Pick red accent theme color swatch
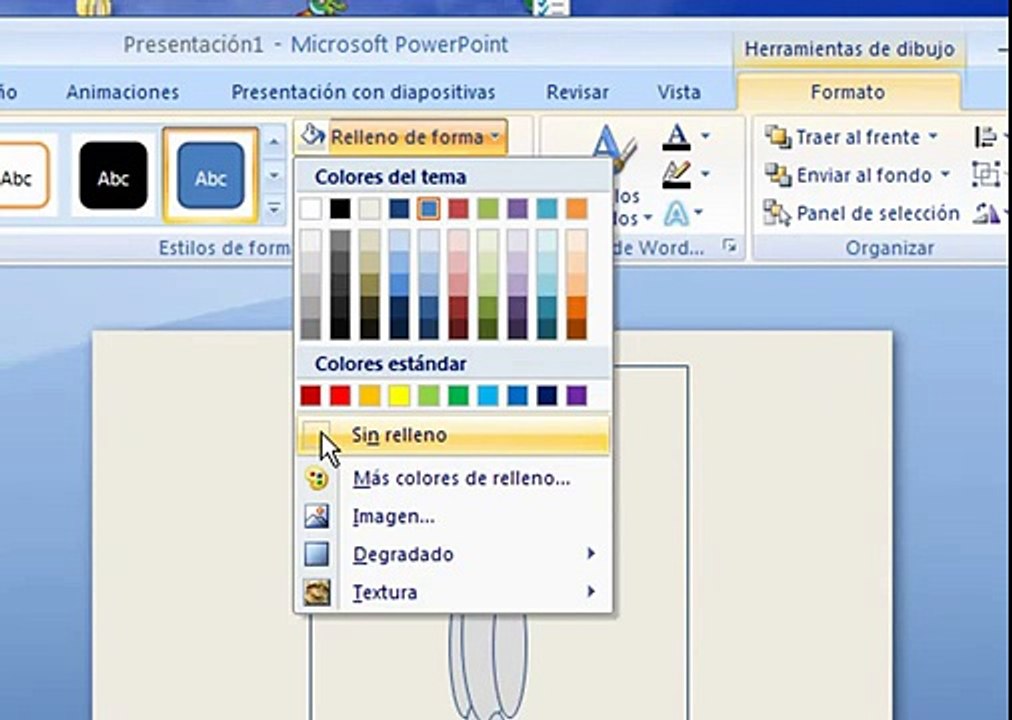Viewport: 1012px width, 720px height. coord(458,208)
